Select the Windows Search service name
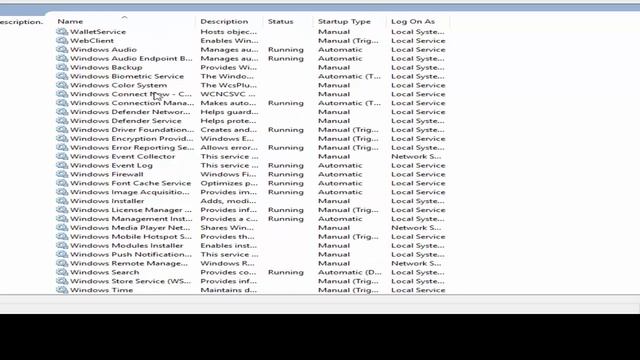This screenshot has height=360, width=640. 104,272
